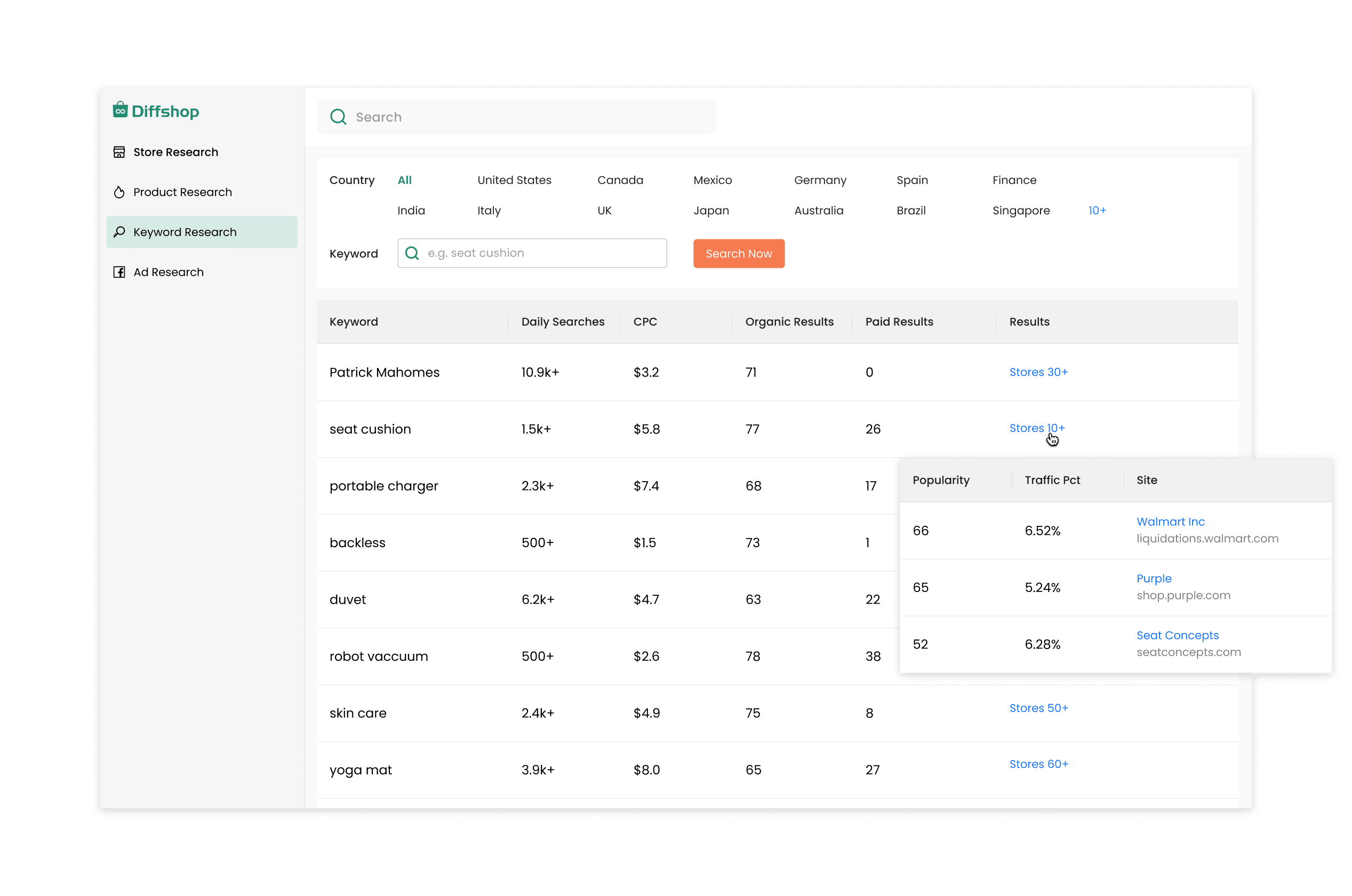The height and width of the screenshot is (896, 1352).
Task: Click the Ad Research sidebar icon
Action: (x=120, y=271)
